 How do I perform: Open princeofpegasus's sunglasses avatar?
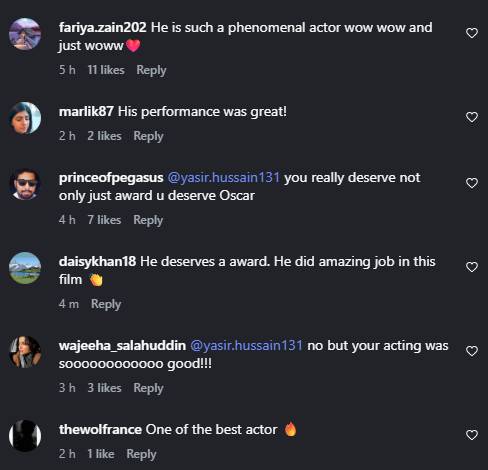25,184
